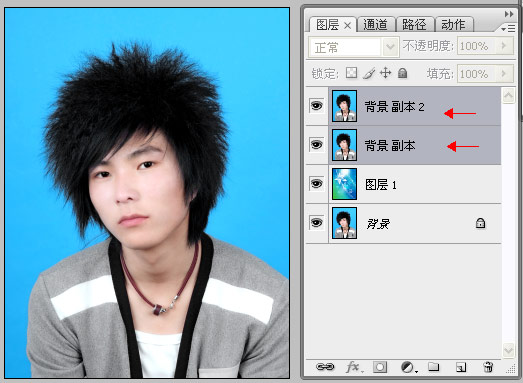Toggle visibility of 图层 1
This screenshot has width=523, height=383.
click(317, 184)
